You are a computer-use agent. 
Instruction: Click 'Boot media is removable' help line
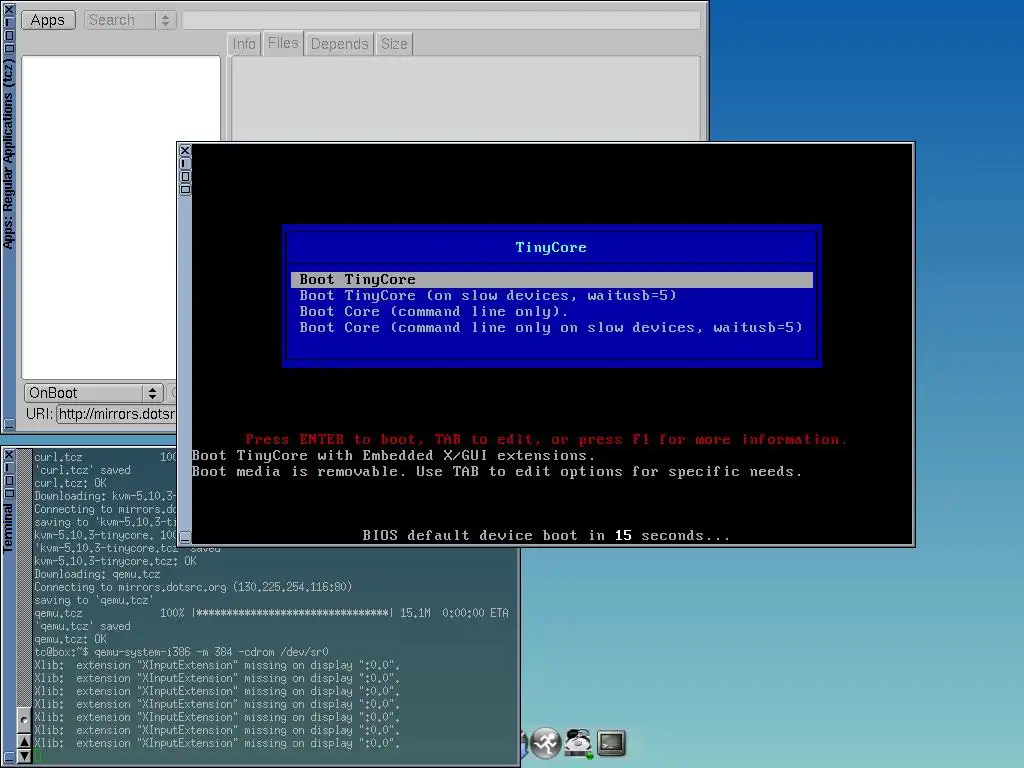tap(496, 472)
